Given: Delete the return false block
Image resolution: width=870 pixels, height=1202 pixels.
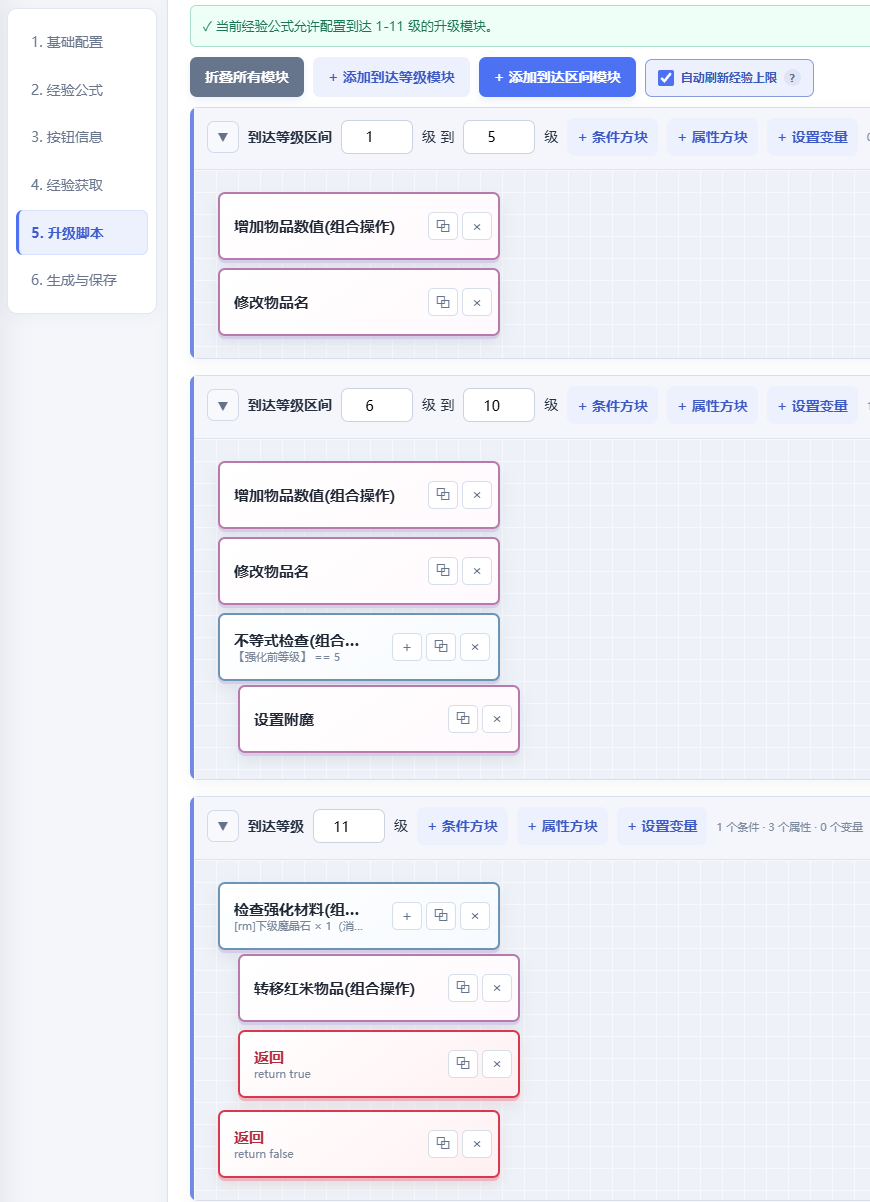Looking at the screenshot, I should pyautogui.click(x=477, y=1144).
